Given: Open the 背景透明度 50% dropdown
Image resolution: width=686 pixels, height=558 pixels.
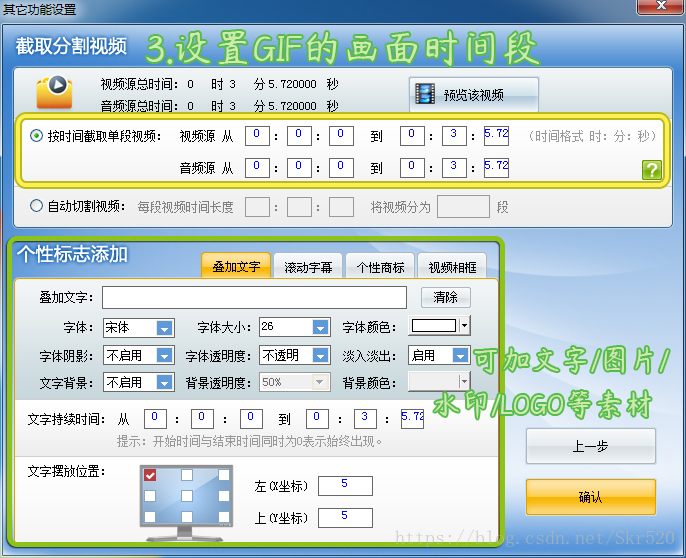Looking at the screenshot, I should coord(320,382).
